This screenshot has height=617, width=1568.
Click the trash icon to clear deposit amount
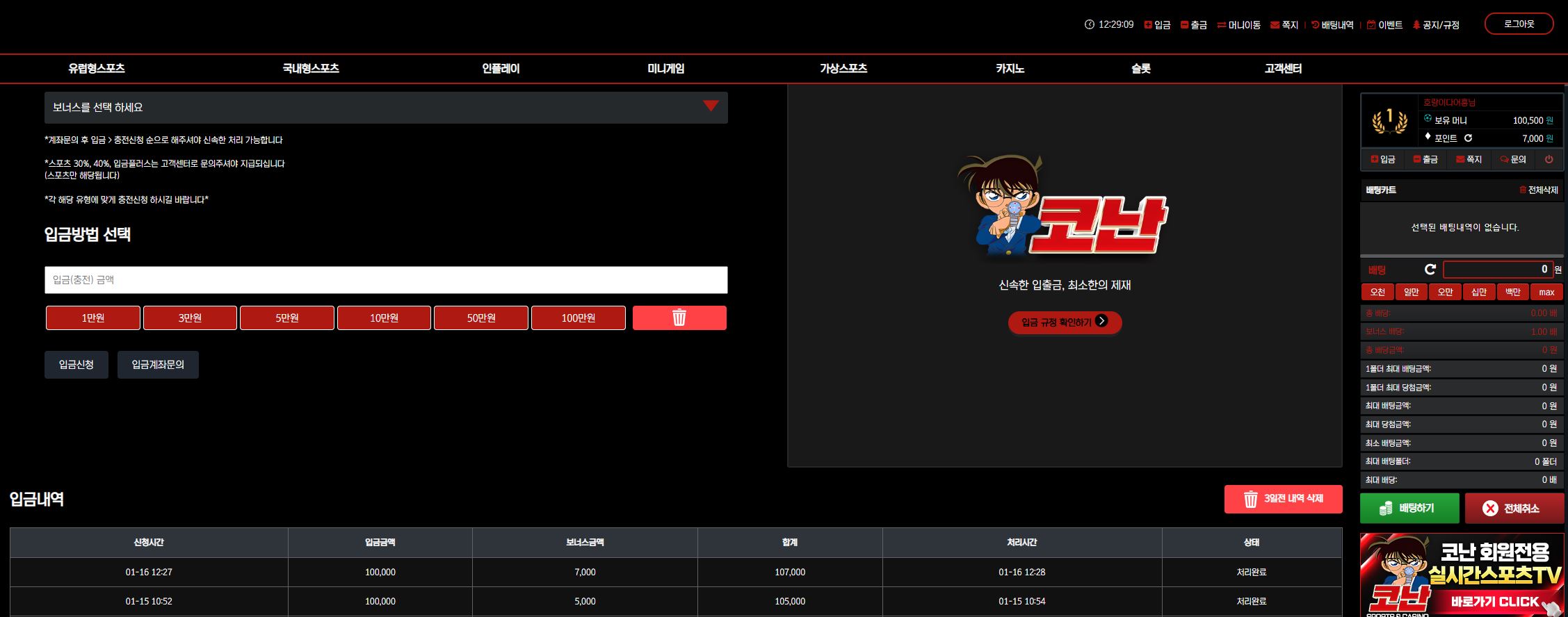pos(679,318)
